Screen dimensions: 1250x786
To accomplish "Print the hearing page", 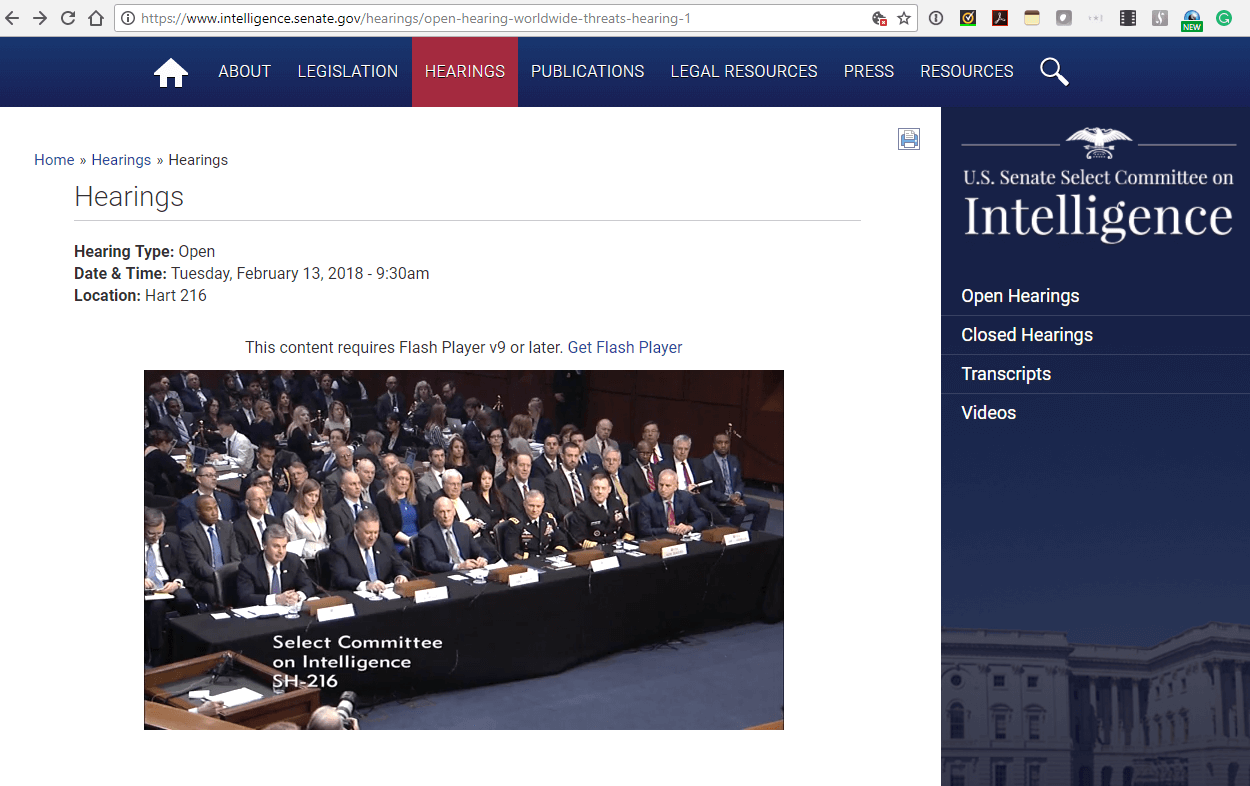I will (909, 139).
